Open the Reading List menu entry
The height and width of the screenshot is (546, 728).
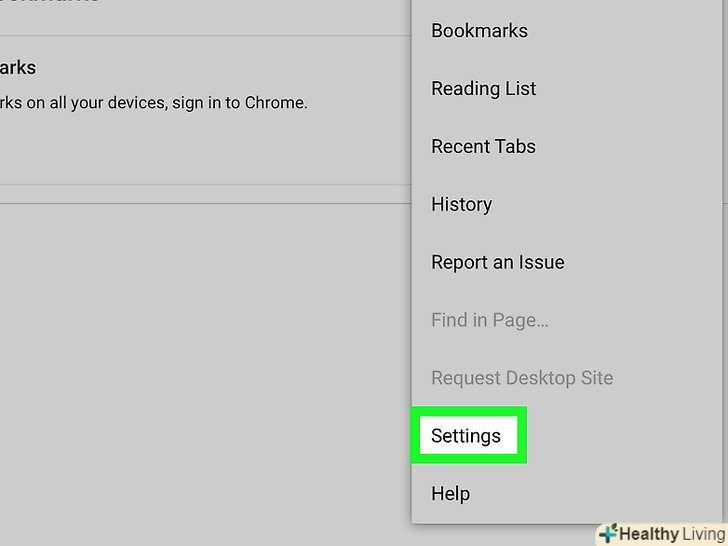[483, 89]
